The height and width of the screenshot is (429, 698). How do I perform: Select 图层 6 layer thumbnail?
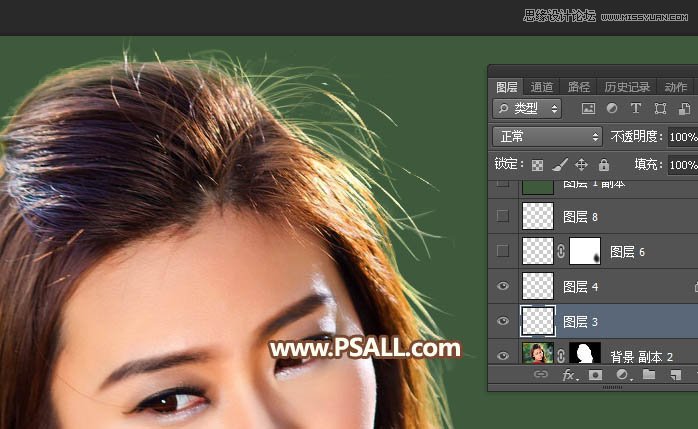(538, 251)
